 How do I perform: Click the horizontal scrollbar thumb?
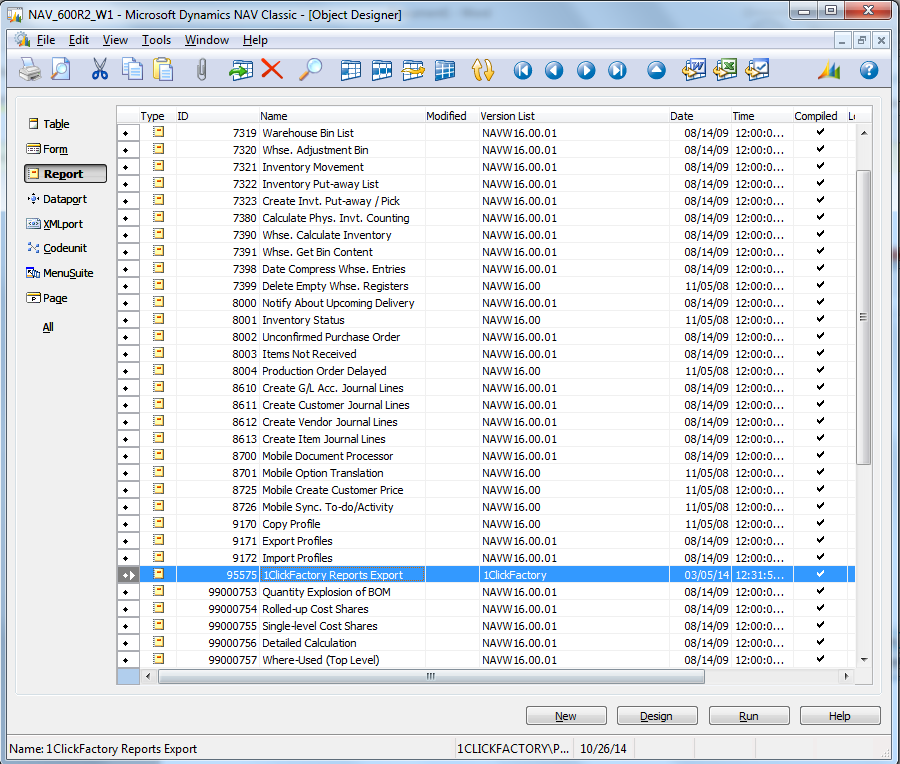430,677
